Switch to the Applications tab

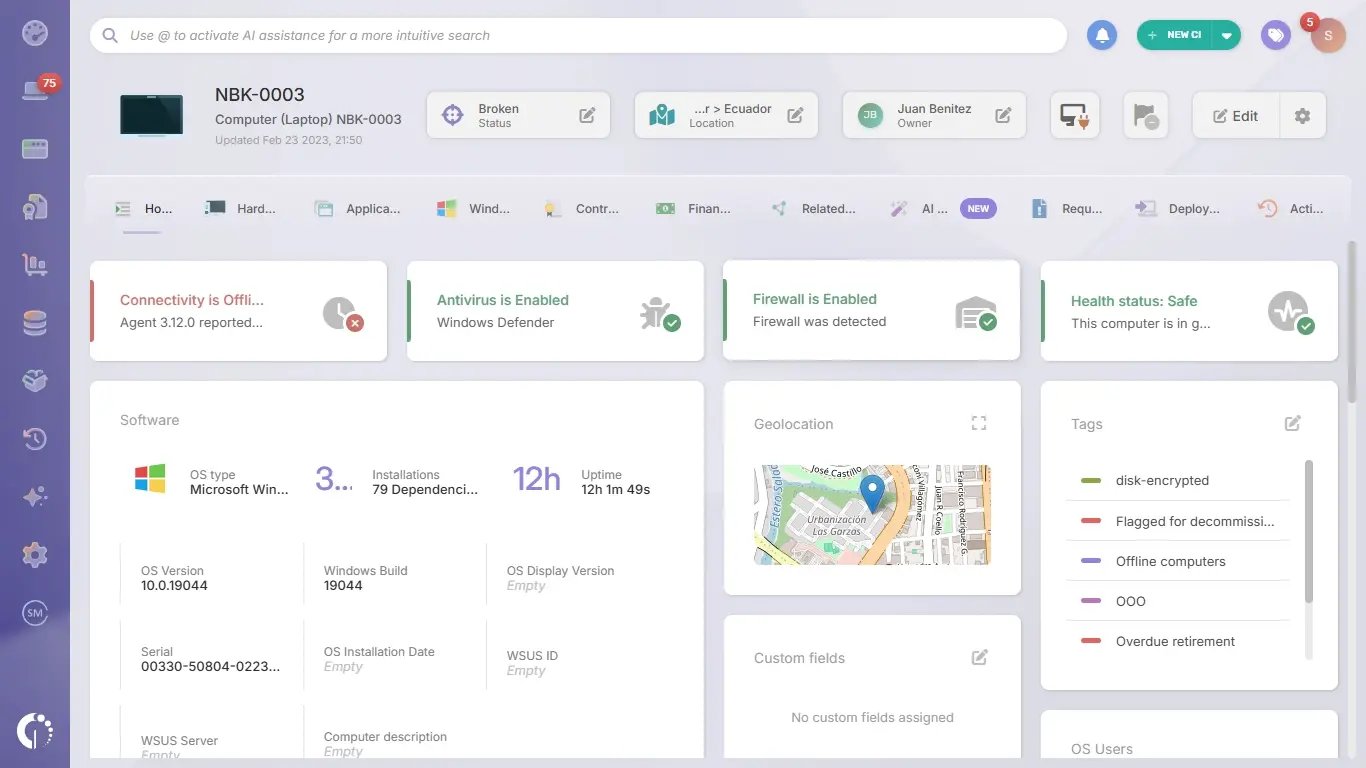point(357,209)
